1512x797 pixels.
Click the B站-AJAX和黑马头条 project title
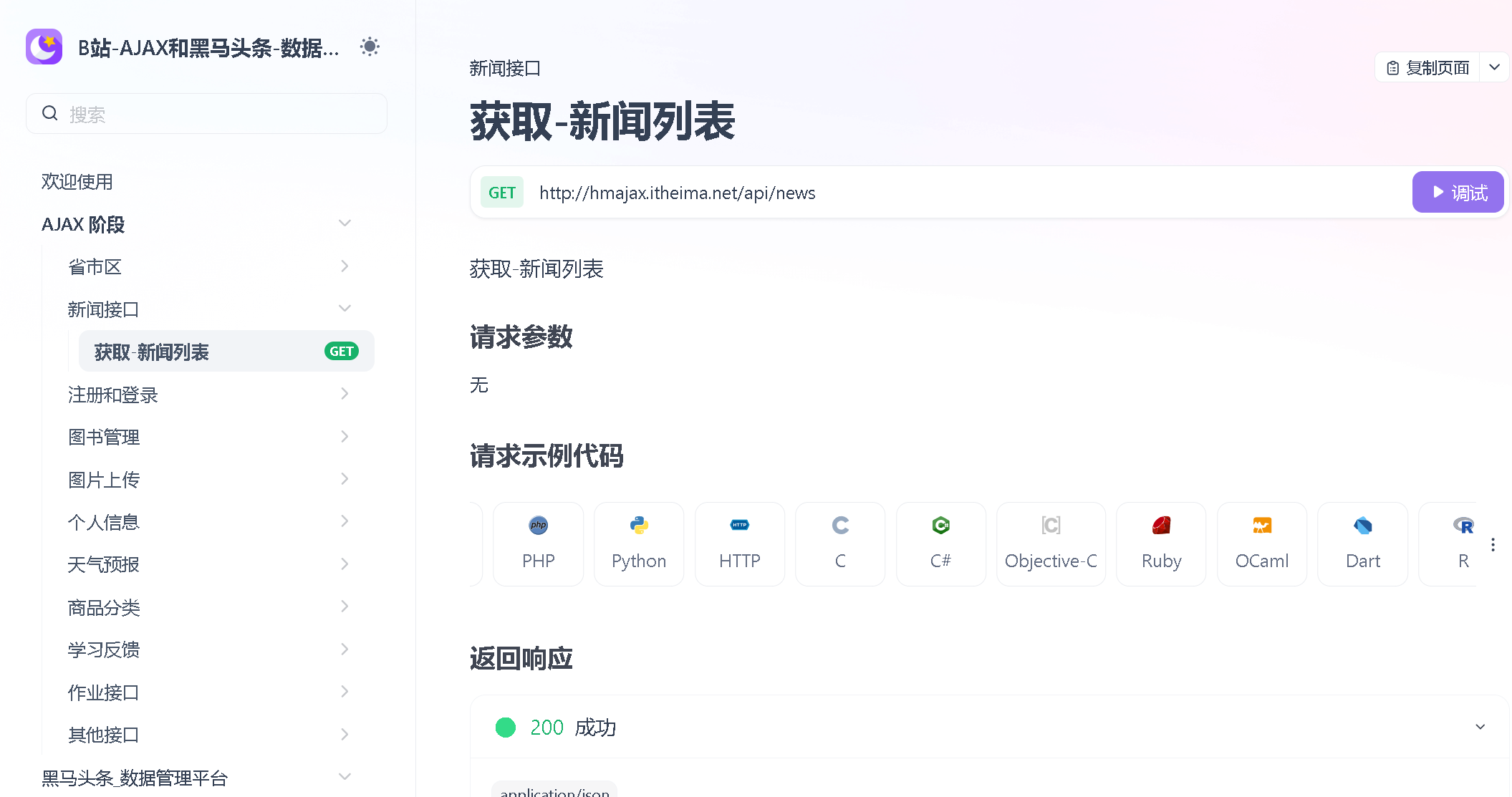click(x=208, y=48)
